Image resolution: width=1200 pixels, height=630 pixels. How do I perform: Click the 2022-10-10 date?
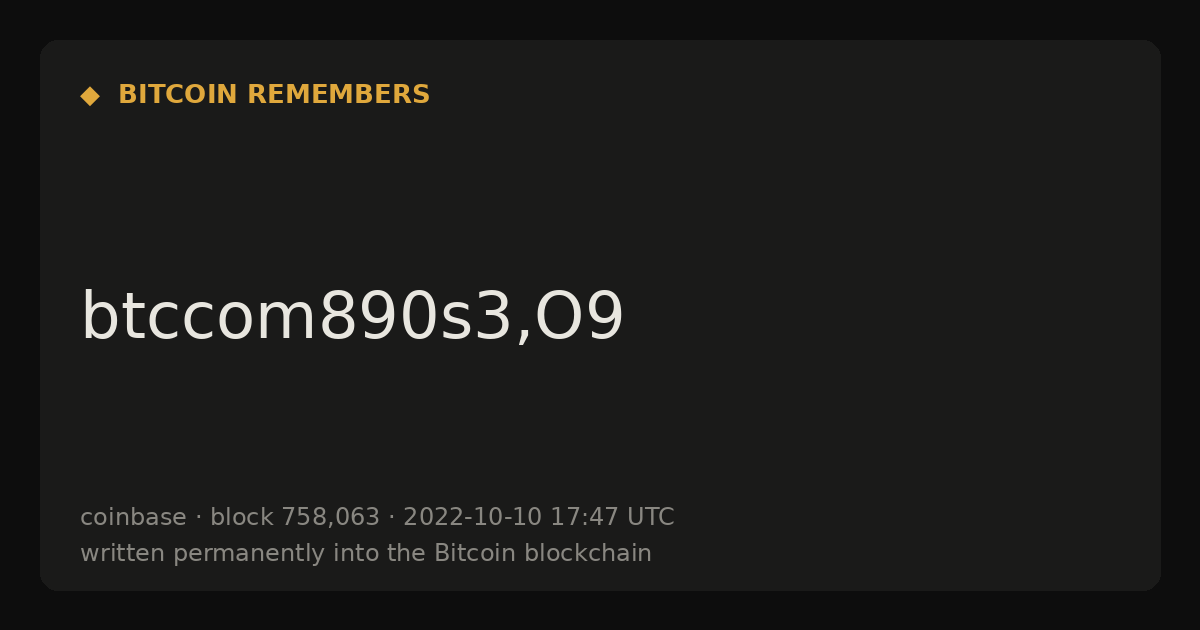472,518
